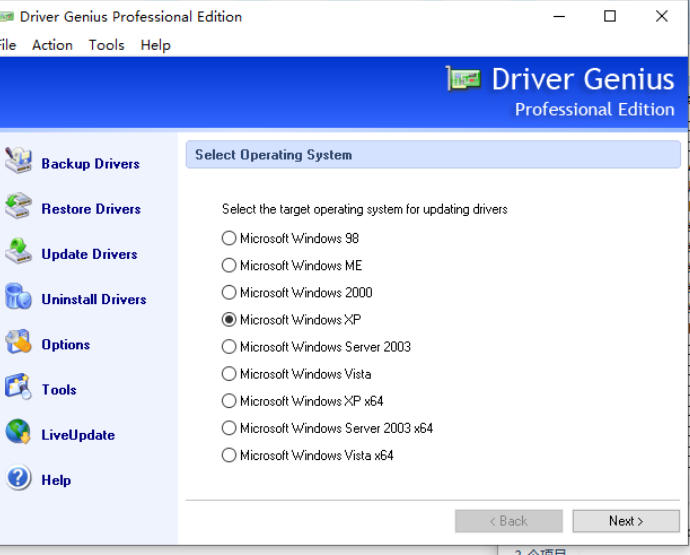Screen dimensions: 690x555
Task: Select Microsoft Windows XP x64 option
Action: [229, 401]
